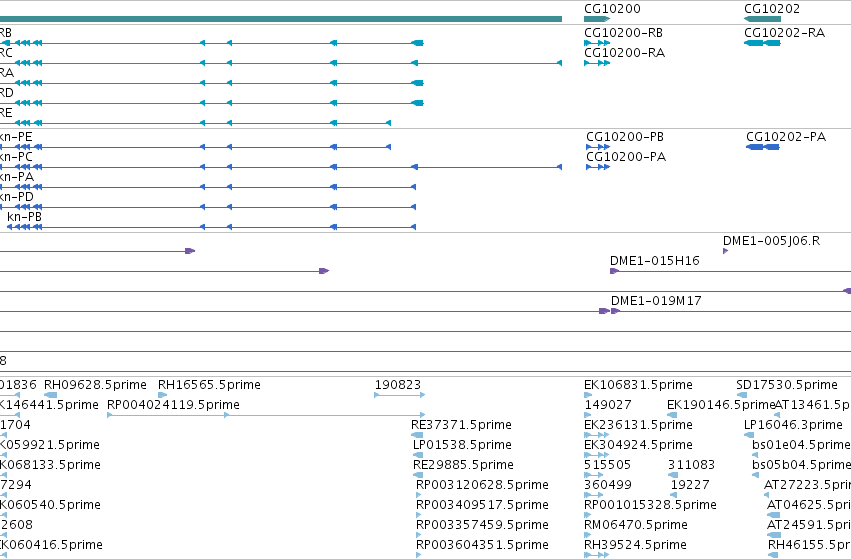Screen dimensions: 851x560
Task: Click the RP003120628.5prime label
Action: click(x=482, y=486)
